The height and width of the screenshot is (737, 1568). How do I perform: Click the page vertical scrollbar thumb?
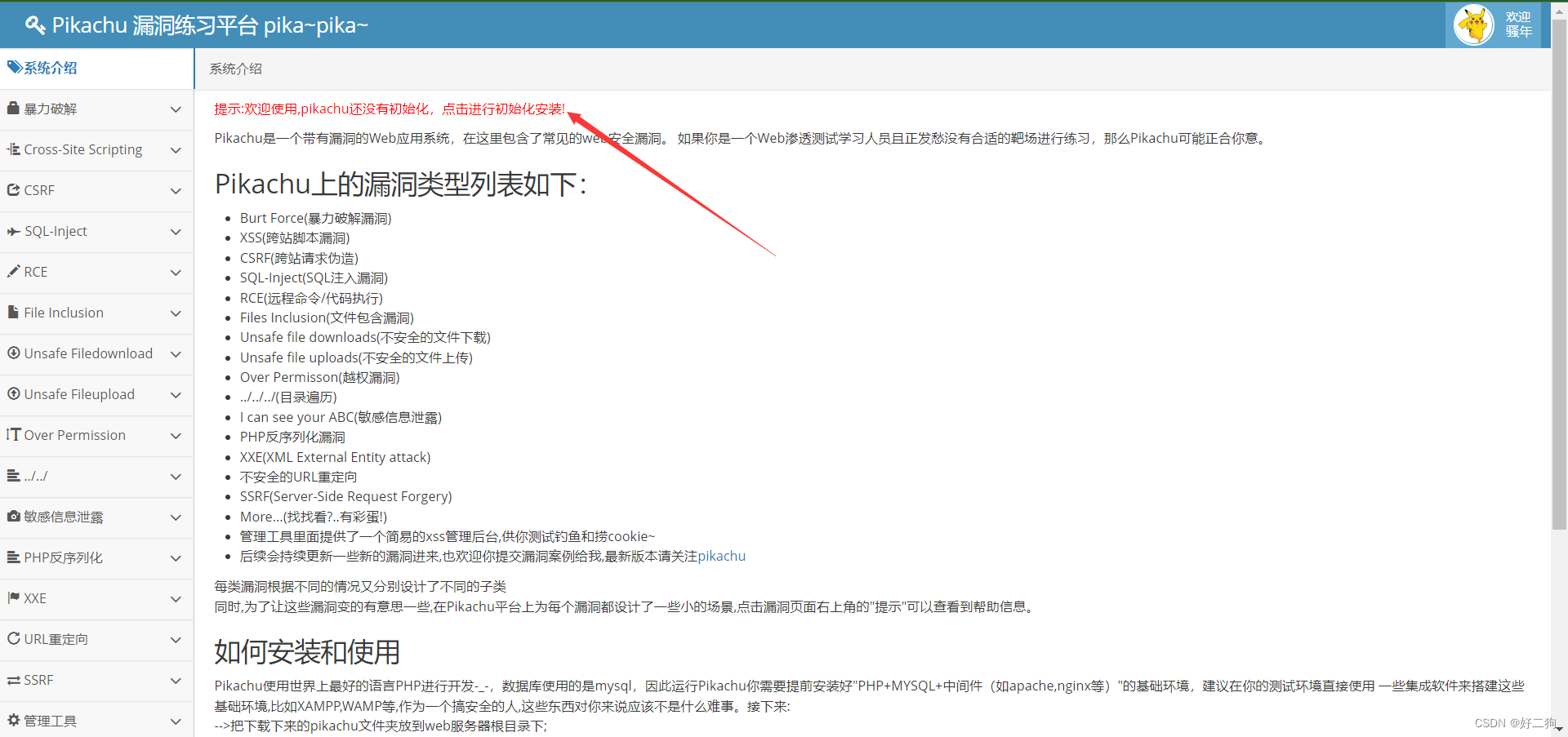coord(1559,273)
